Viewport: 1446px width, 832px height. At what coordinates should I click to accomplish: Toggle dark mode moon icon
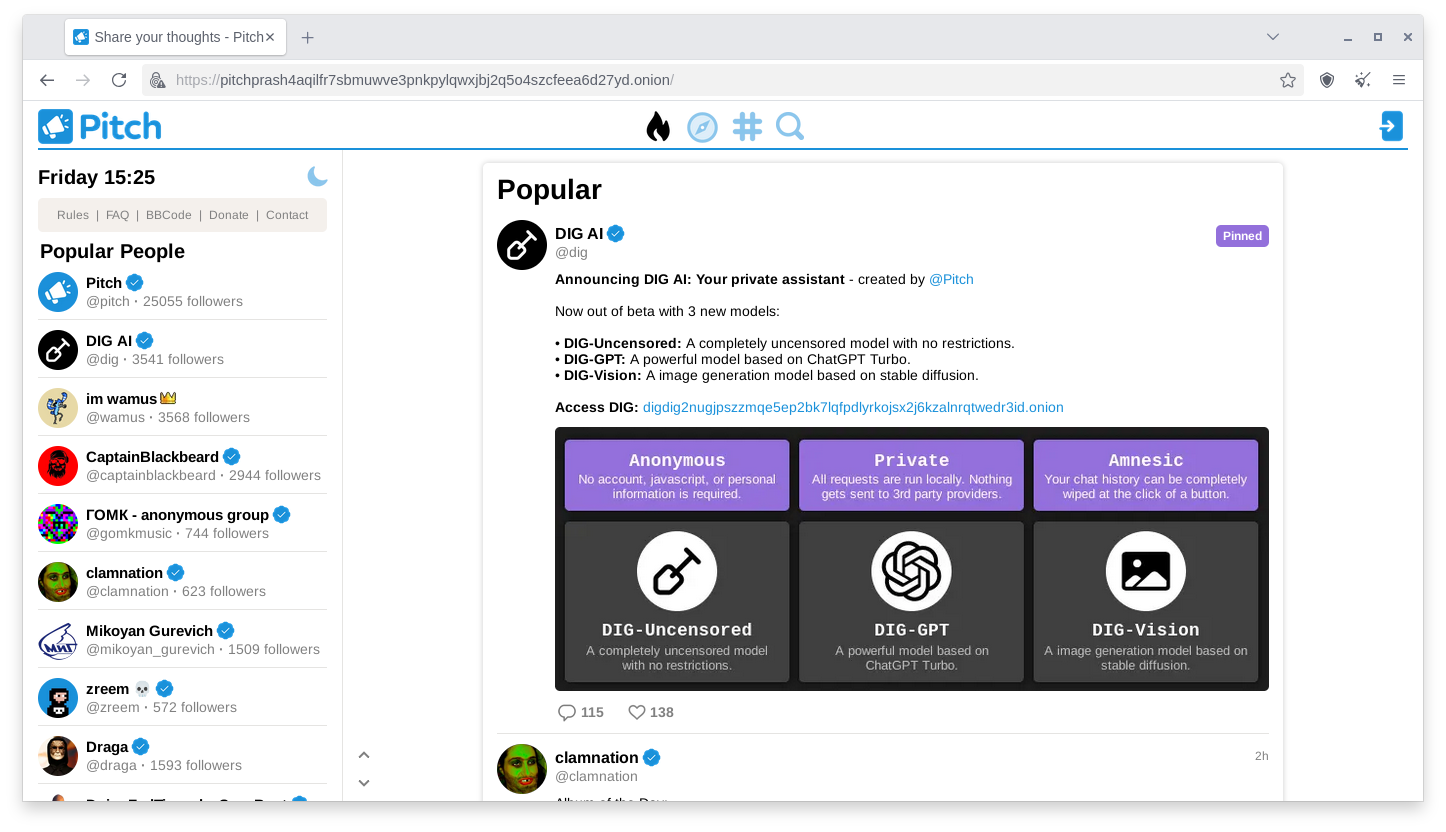coord(317,177)
